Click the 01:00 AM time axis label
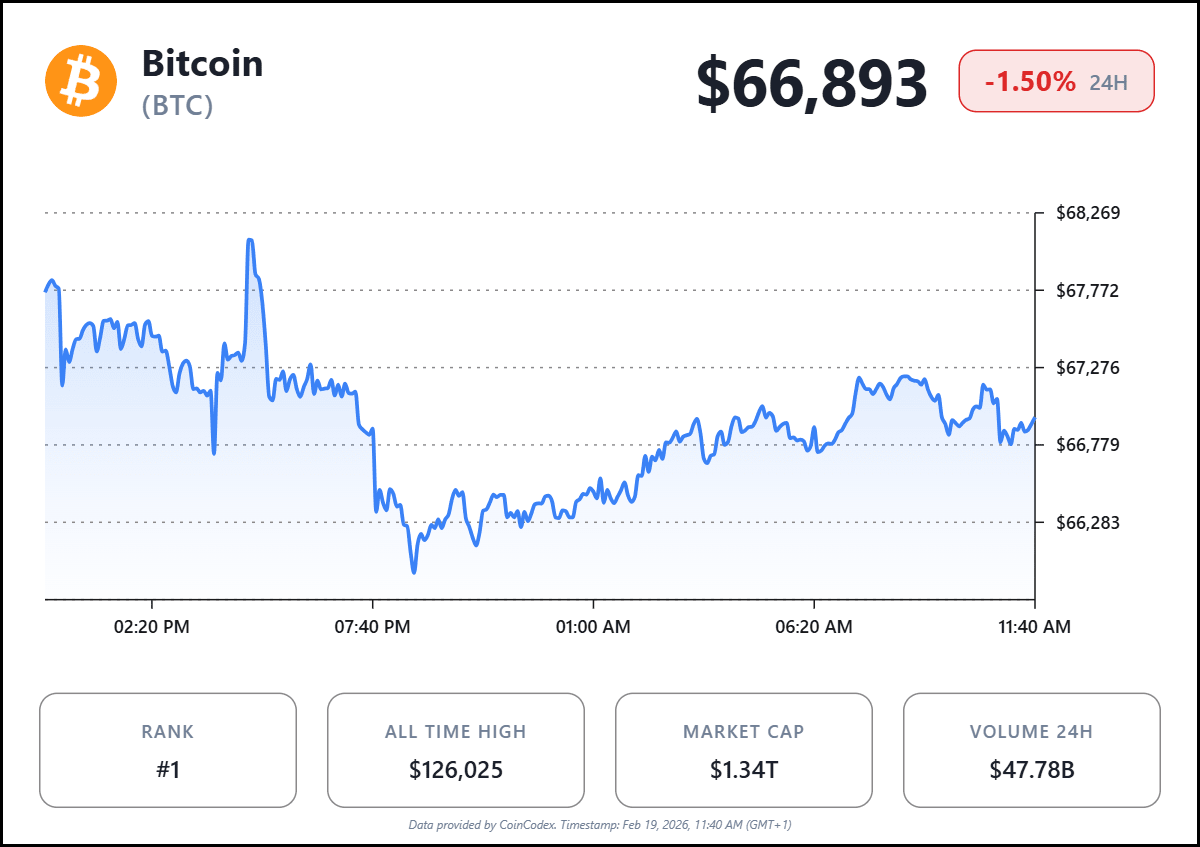Image resolution: width=1200 pixels, height=847 pixels. 594,627
